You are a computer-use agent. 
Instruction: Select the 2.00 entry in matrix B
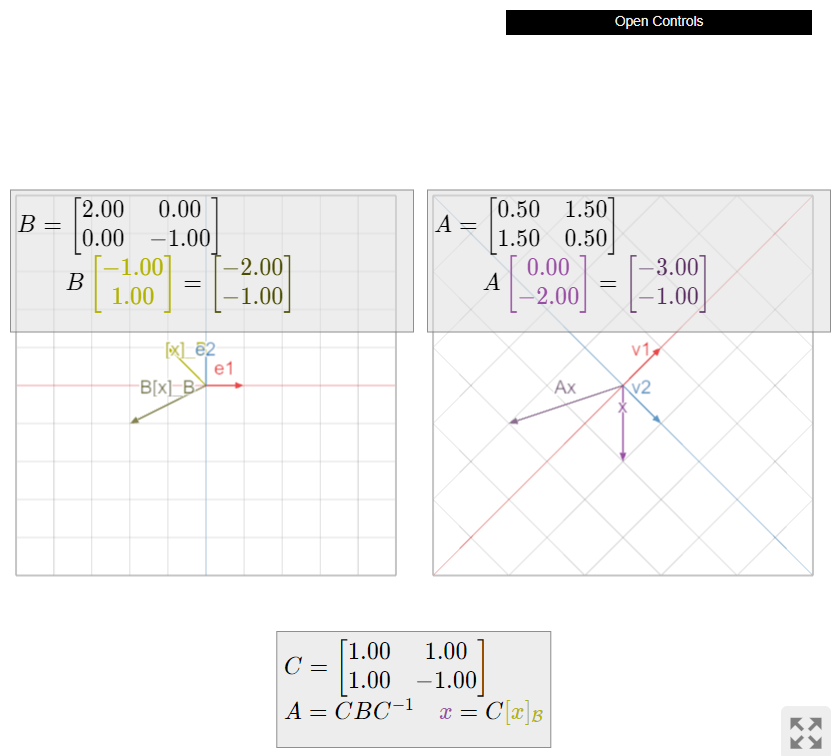tap(103, 209)
